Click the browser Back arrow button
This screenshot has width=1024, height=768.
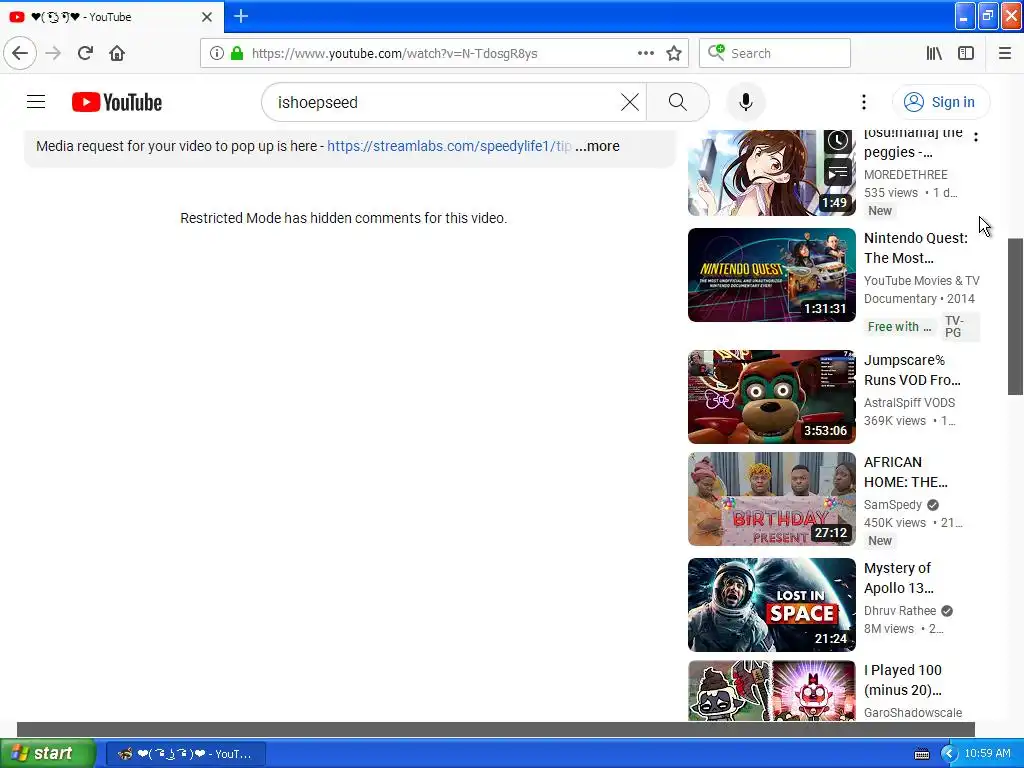point(20,53)
